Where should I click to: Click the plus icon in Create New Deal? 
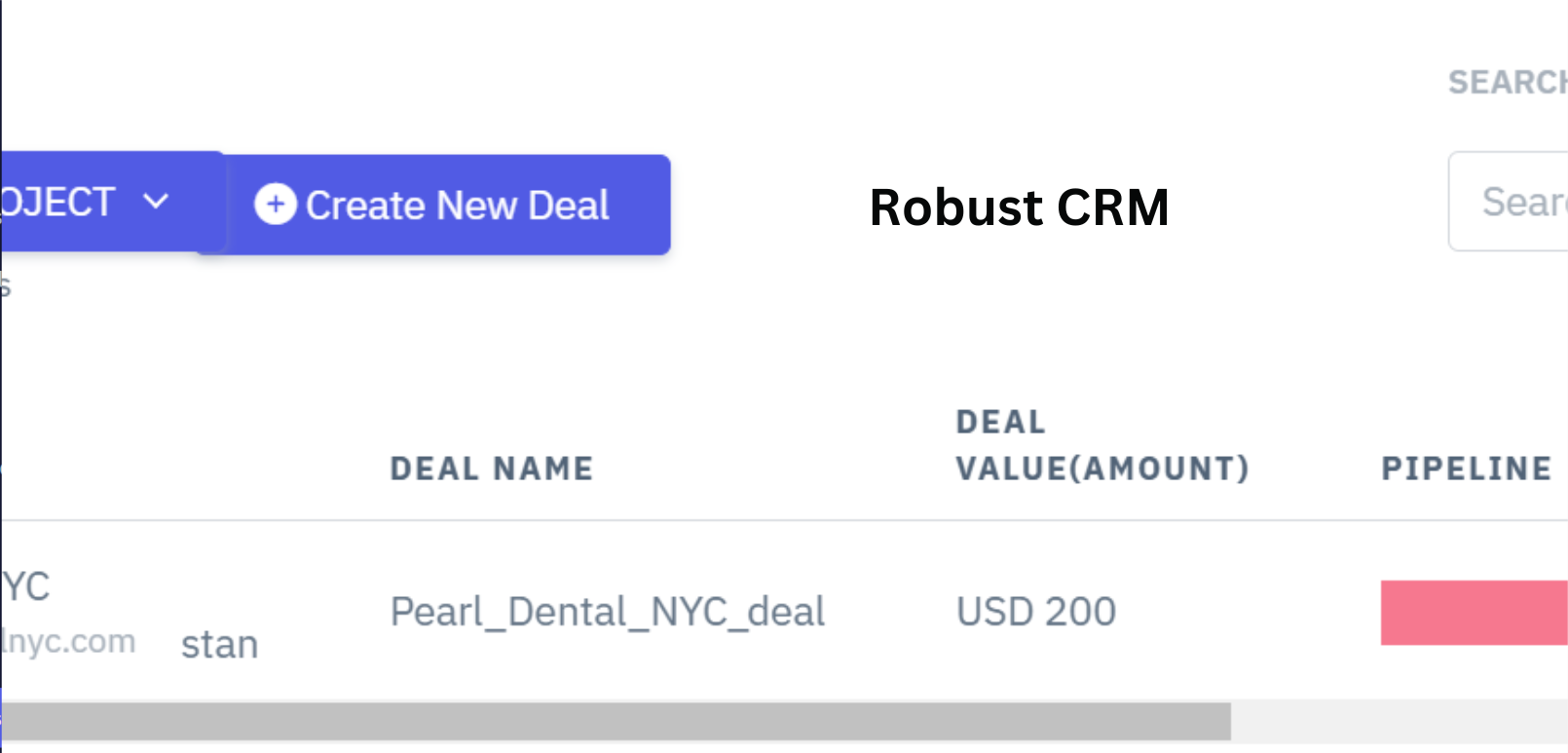coord(276,205)
